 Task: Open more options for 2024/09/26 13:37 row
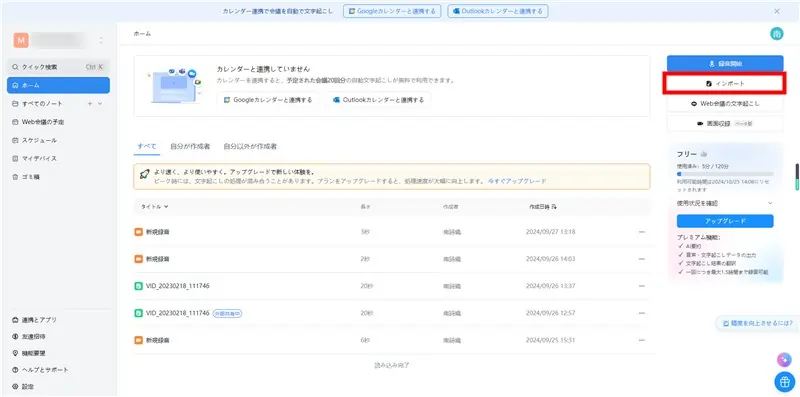click(642, 286)
